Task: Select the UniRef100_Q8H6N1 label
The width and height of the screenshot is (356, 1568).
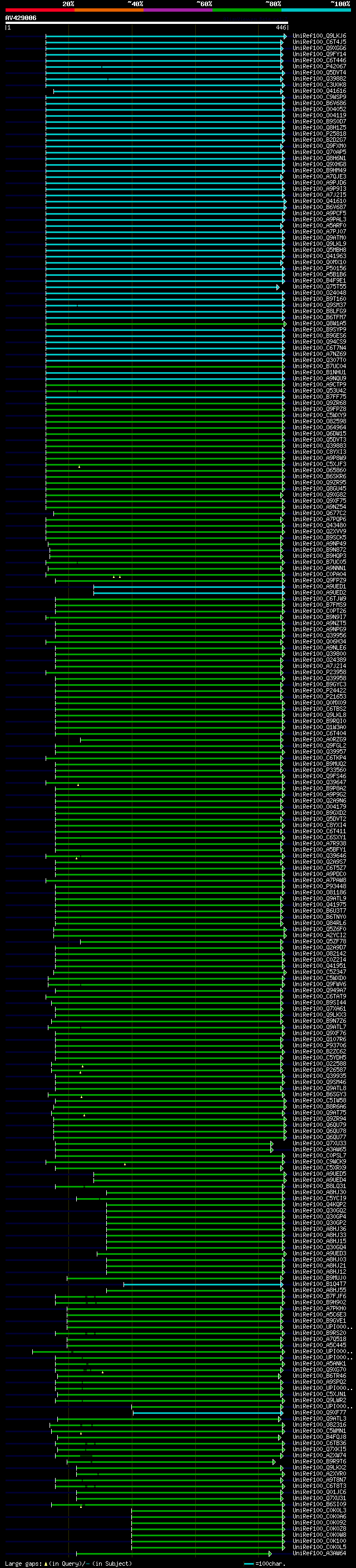Action: point(319,159)
